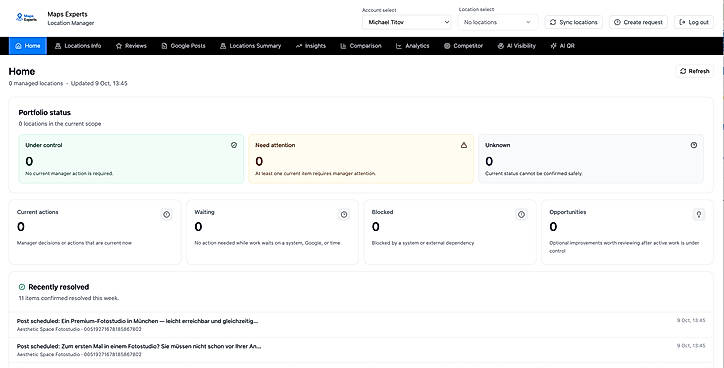Open the AI Visibility tab
The height and width of the screenshot is (368, 724).
[517, 46]
